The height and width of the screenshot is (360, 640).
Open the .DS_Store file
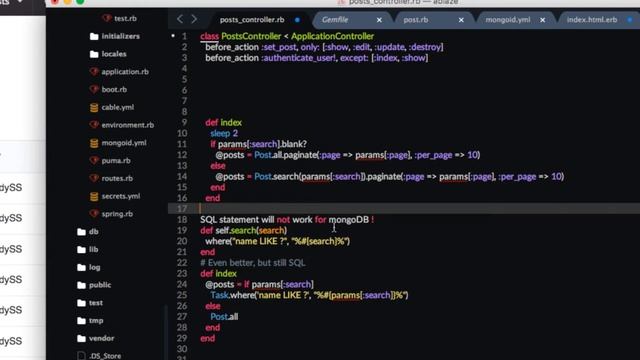click(105, 356)
